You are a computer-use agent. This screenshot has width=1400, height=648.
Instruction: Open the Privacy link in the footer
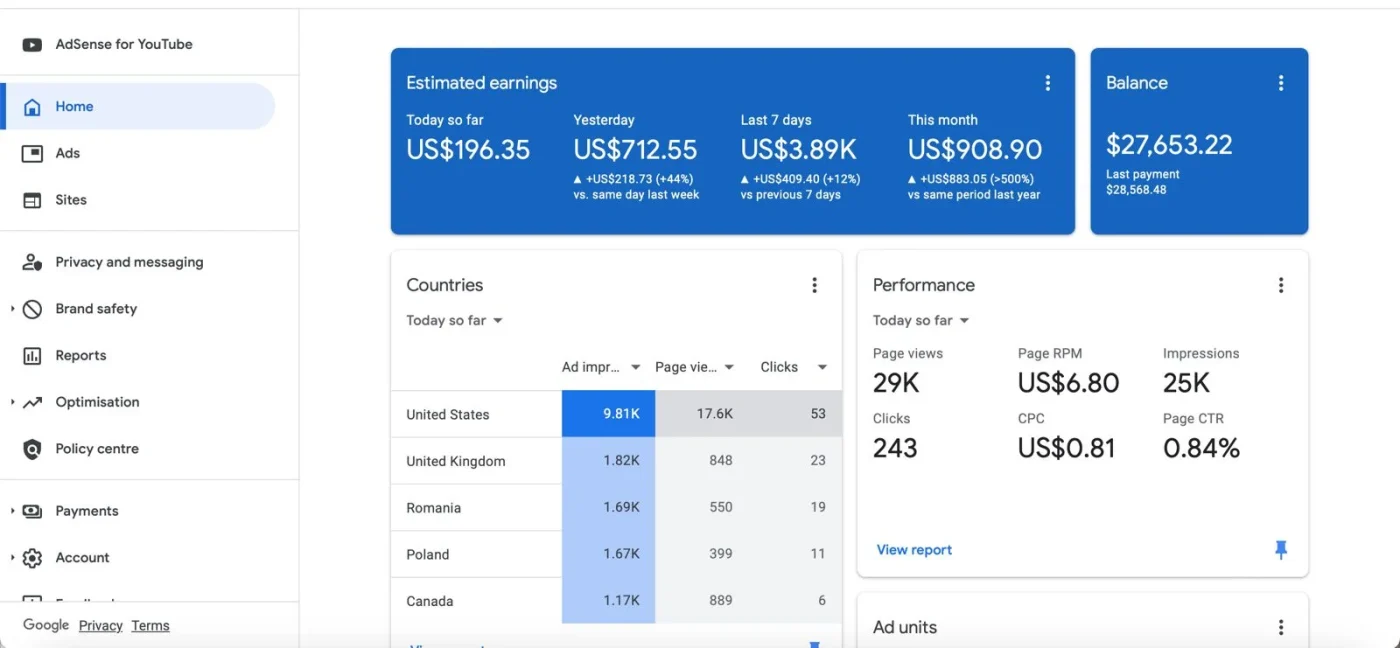point(100,626)
